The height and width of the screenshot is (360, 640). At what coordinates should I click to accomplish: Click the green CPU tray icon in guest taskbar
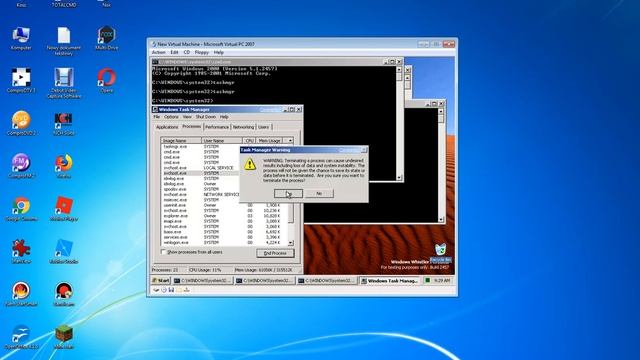(427, 280)
